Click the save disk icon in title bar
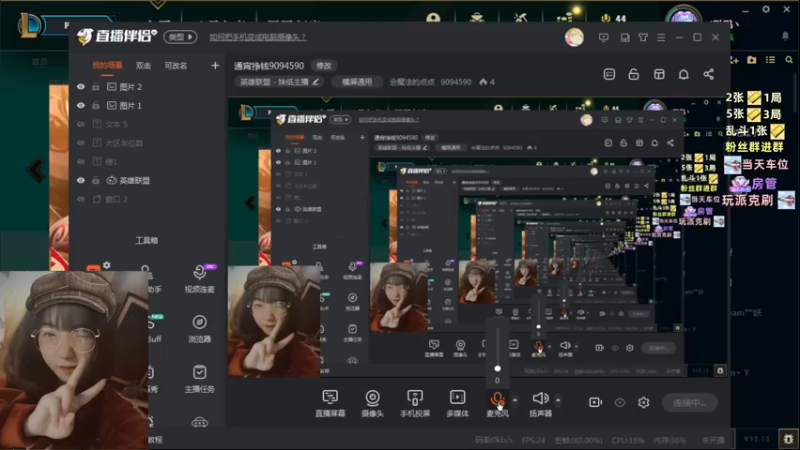The image size is (800, 450). click(x=625, y=37)
